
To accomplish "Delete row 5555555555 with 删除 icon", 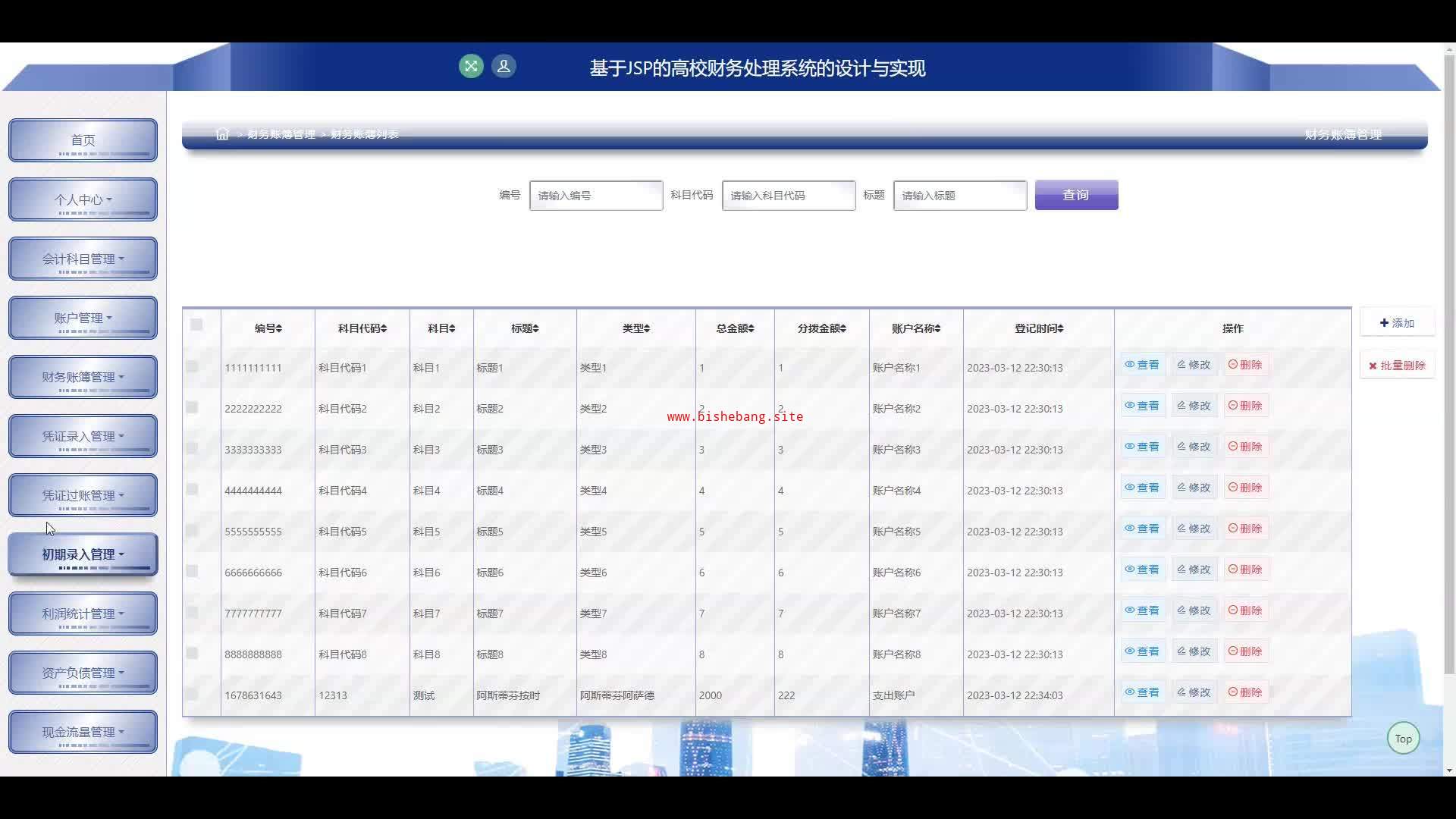I will coord(1245,529).
